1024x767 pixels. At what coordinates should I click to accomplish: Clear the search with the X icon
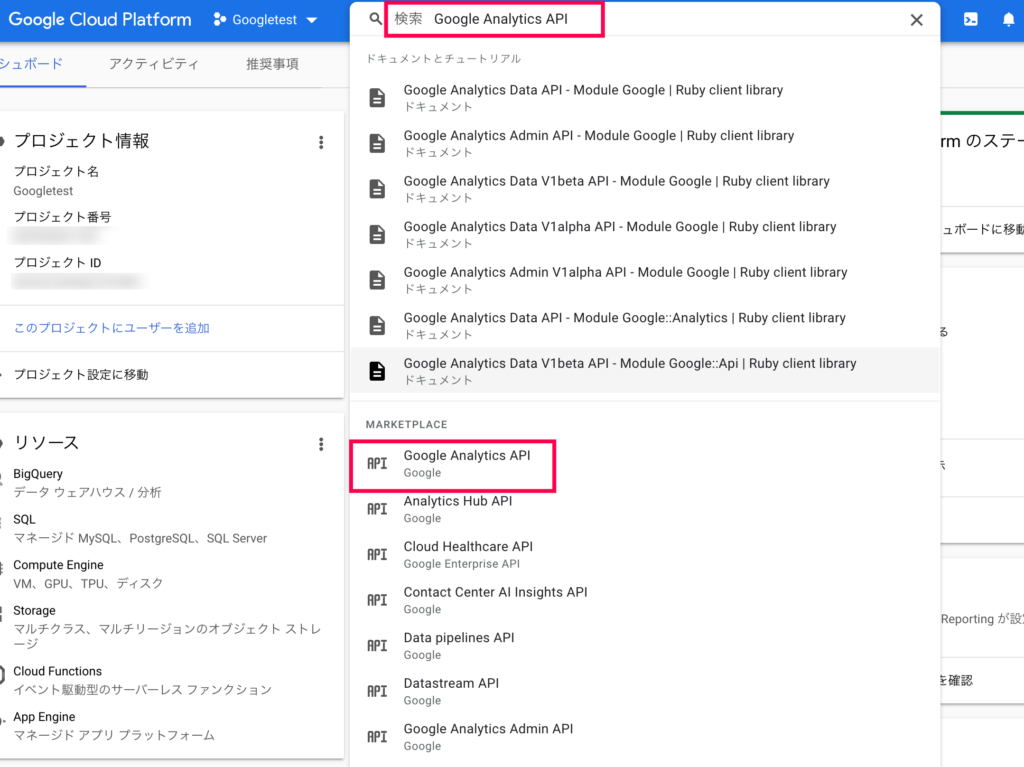tap(916, 20)
